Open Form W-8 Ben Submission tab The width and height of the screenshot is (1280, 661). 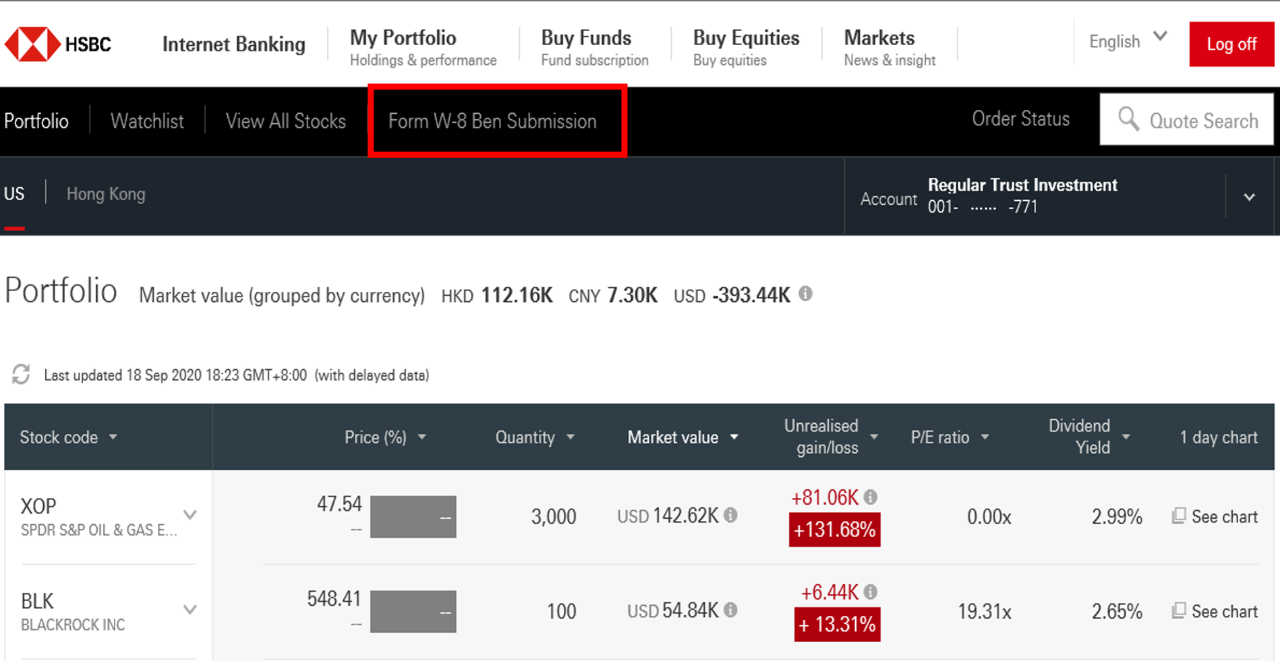pyautogui.click(x=492, y=121)
